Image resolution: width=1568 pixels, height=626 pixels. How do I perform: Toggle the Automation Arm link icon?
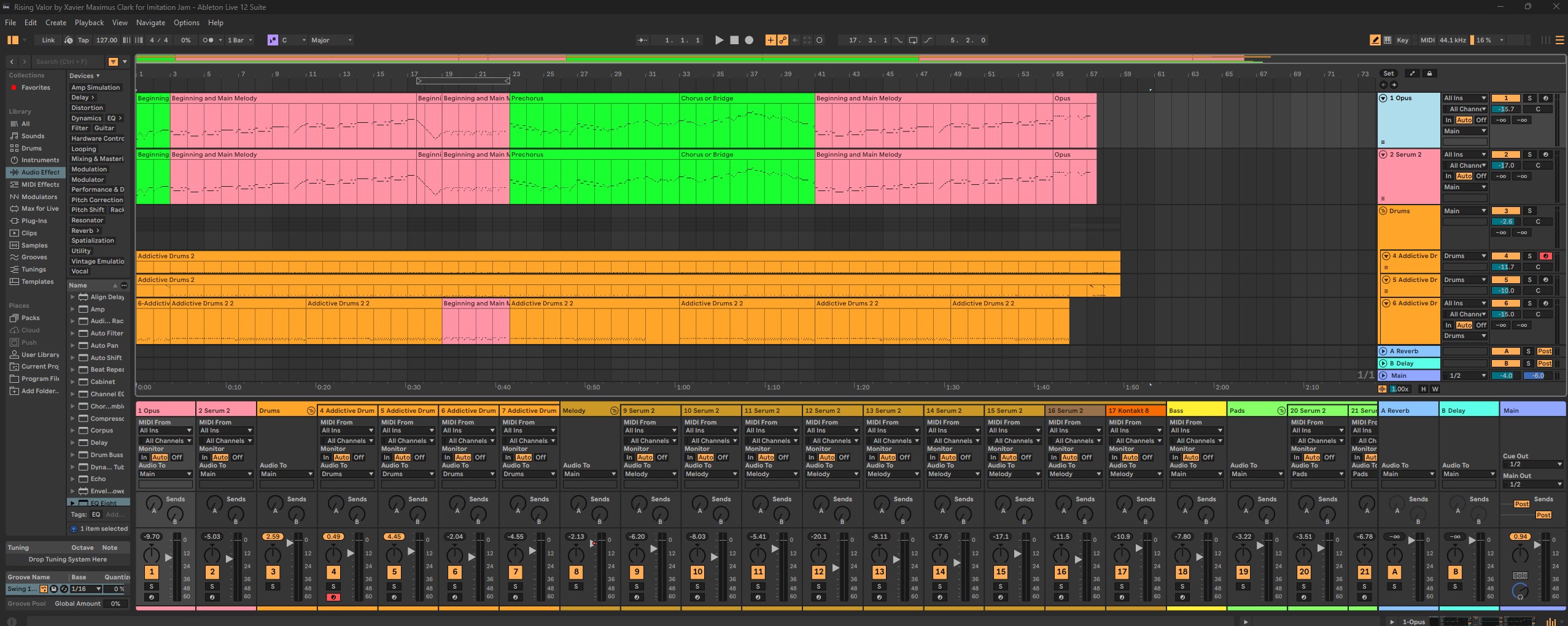[783, 41]
